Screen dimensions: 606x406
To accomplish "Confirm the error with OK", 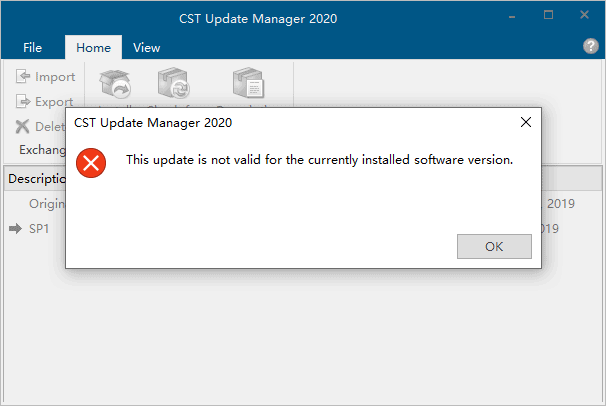I will (494, 246).
